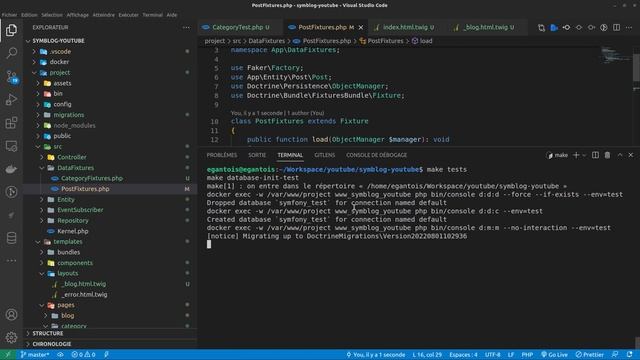Collapse the DataFixtures folder
Viewport: 640px width, 360px height.
click(110, 168)
